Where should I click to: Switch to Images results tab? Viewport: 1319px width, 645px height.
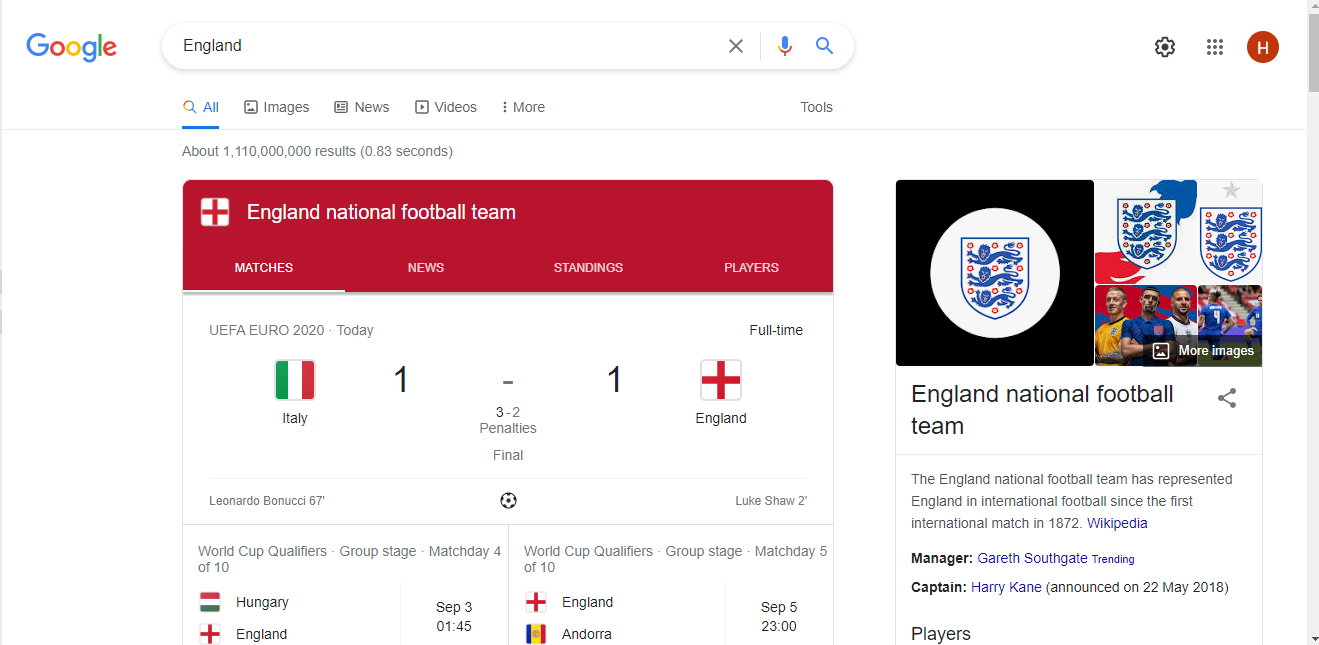277,107
